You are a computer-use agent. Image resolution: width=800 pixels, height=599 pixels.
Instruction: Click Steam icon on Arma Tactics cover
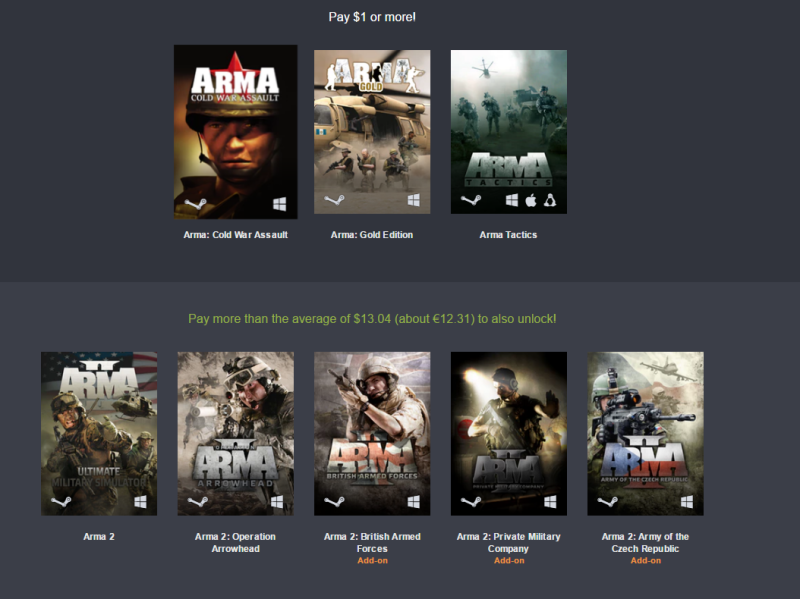(x=471, y=200)
